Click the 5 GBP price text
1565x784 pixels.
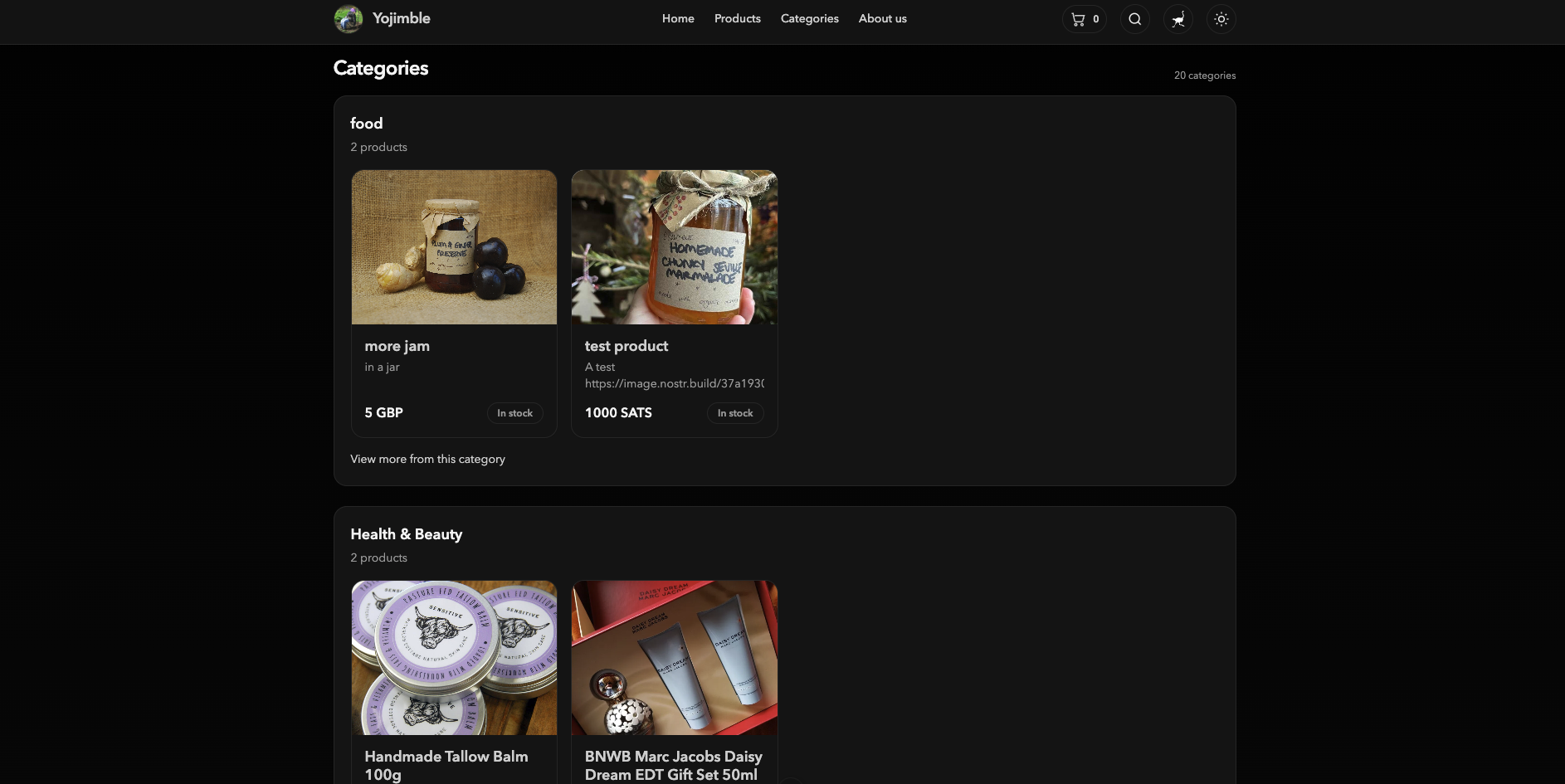click(x=384, y=412)
